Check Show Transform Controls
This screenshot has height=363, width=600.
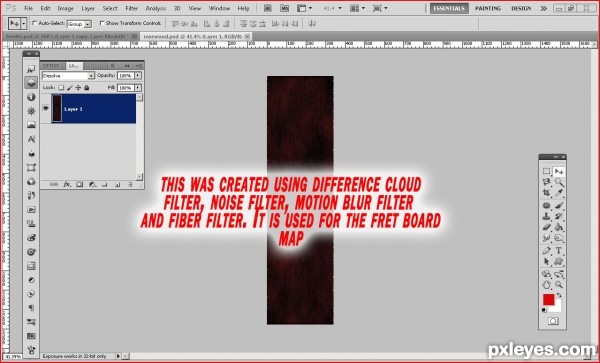pyautogui.click(x=102, y=23)
